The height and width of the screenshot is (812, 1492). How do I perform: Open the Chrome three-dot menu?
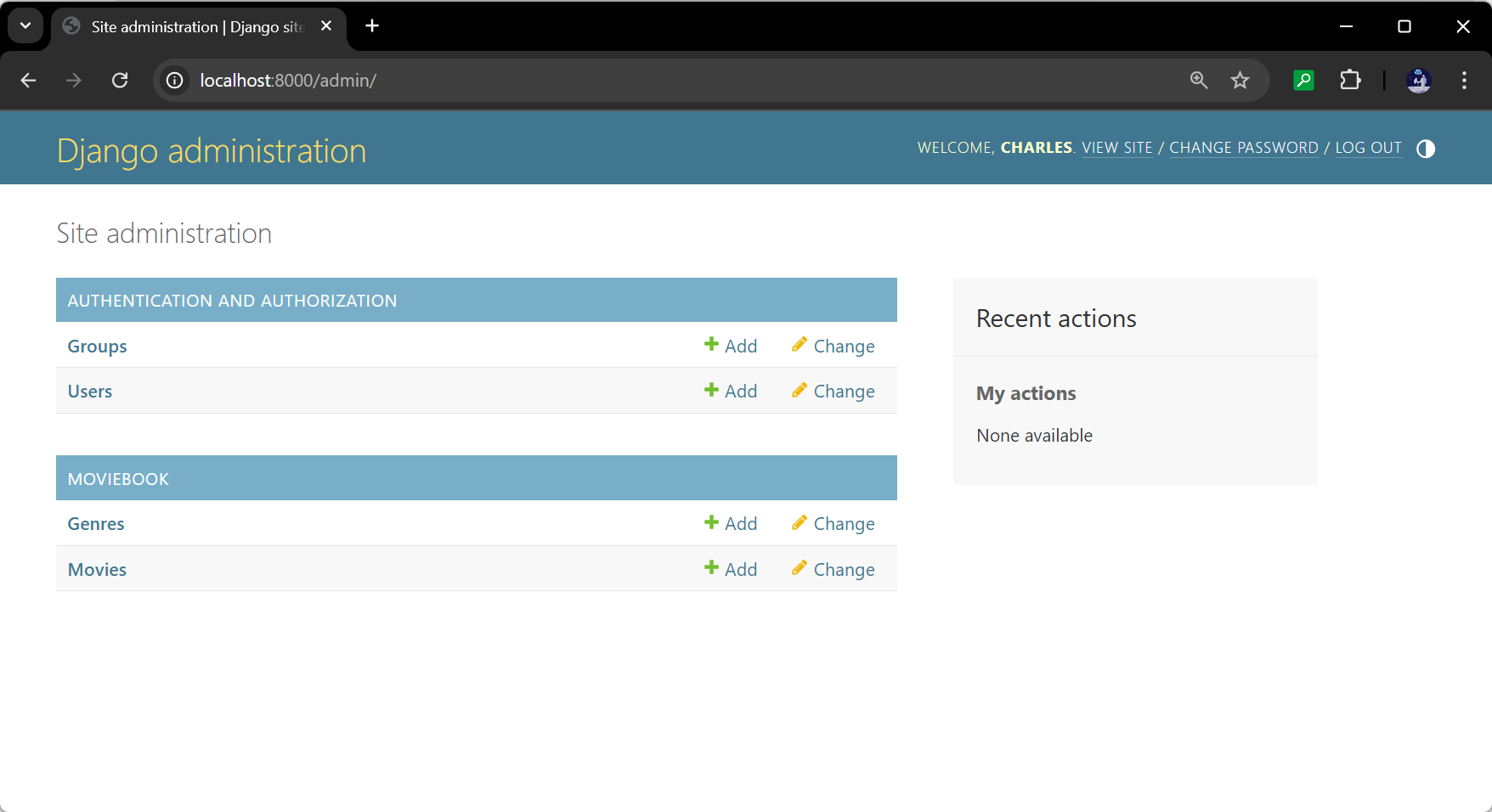tap(1463, 81)
